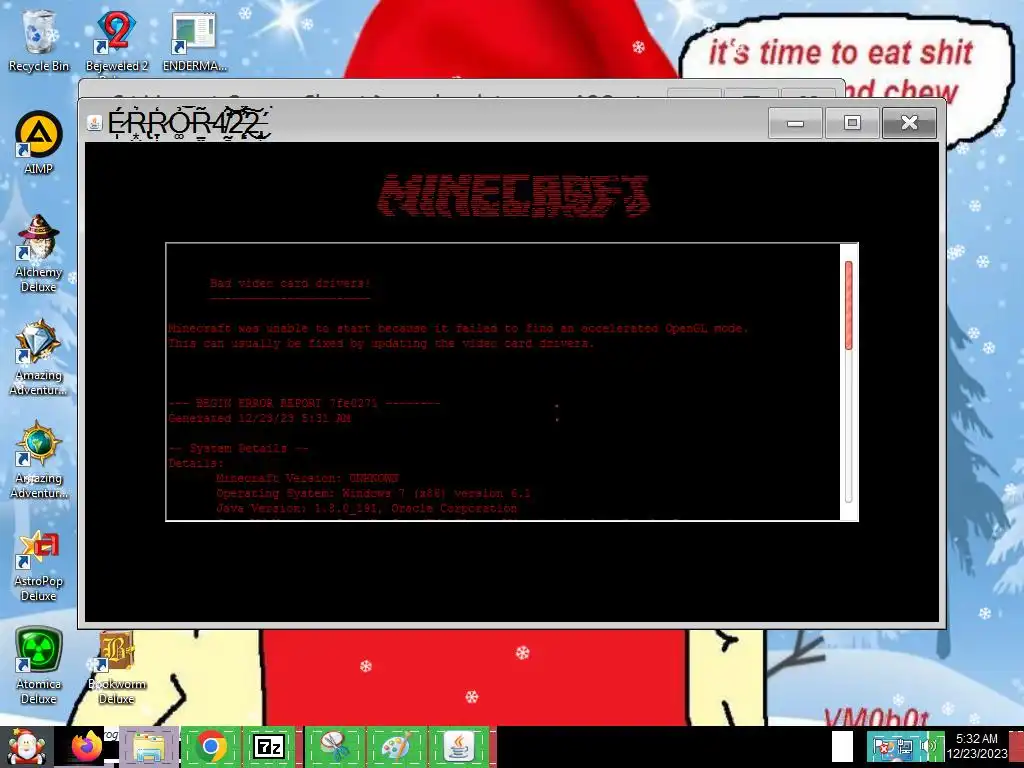Click the 'BEGIN ERROR REPORT' line

pos(304,403)
